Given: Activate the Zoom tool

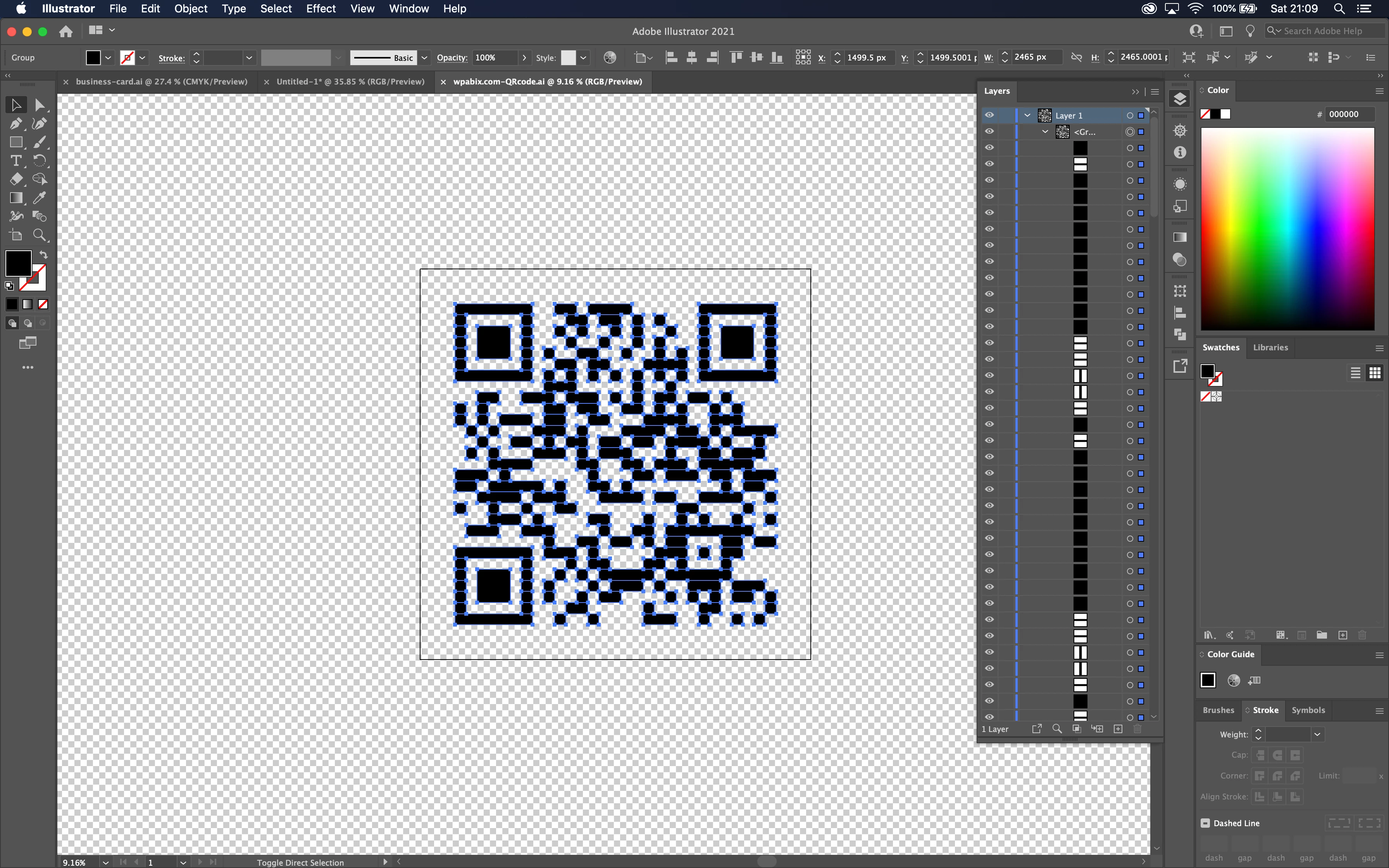Looking at the screenshot, I should click(39, 235).
